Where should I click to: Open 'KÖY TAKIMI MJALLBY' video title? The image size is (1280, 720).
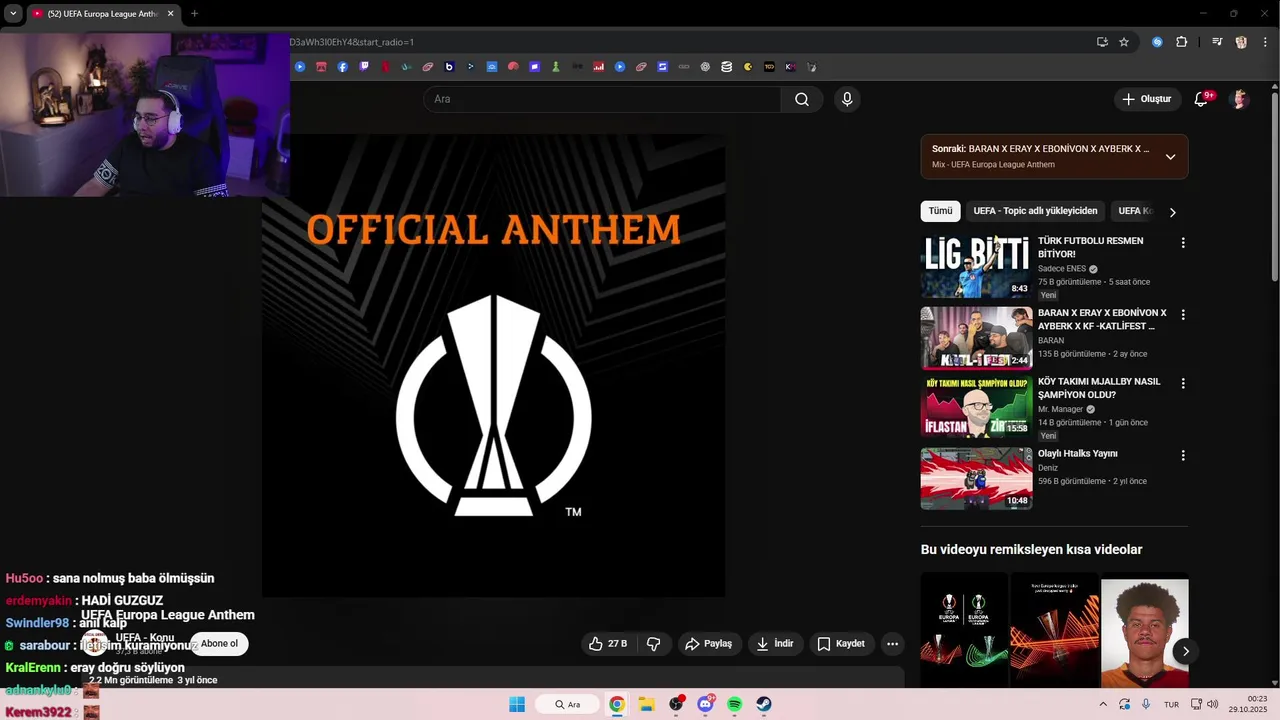[x=1099, y=388]
